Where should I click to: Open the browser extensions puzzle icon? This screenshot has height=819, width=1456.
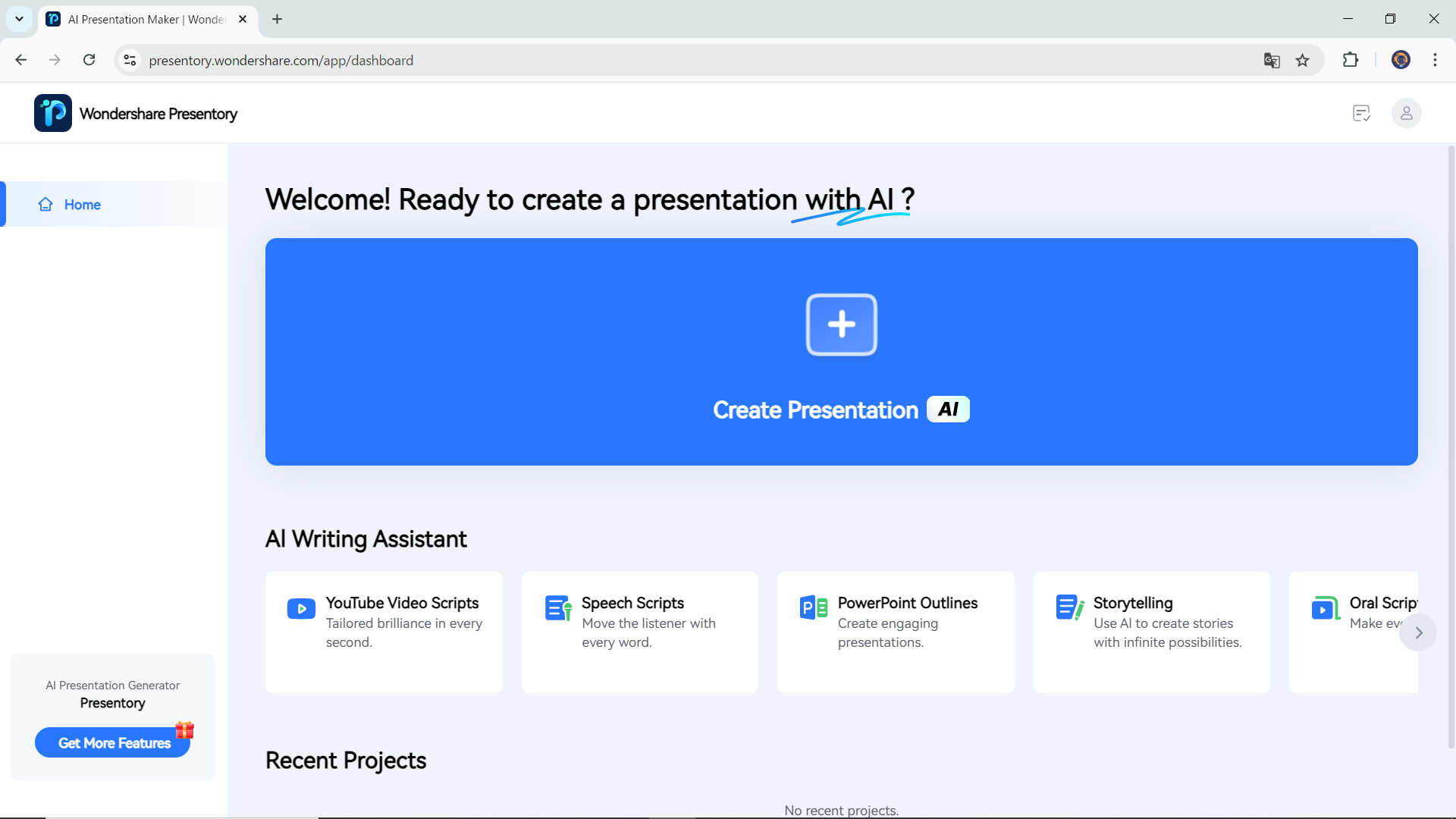point(1351,60)
